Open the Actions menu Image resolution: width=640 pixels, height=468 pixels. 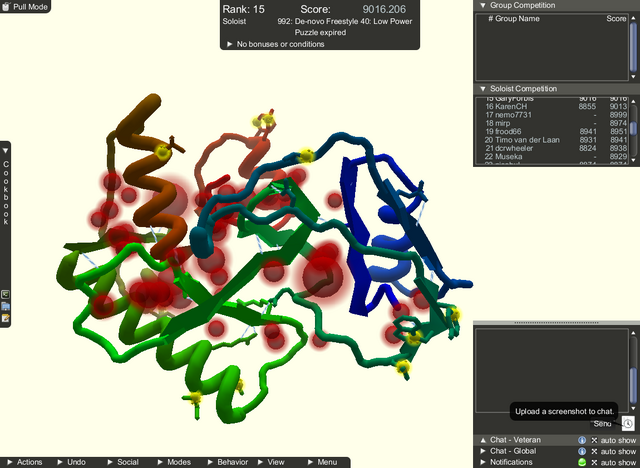tap(24, 462)
